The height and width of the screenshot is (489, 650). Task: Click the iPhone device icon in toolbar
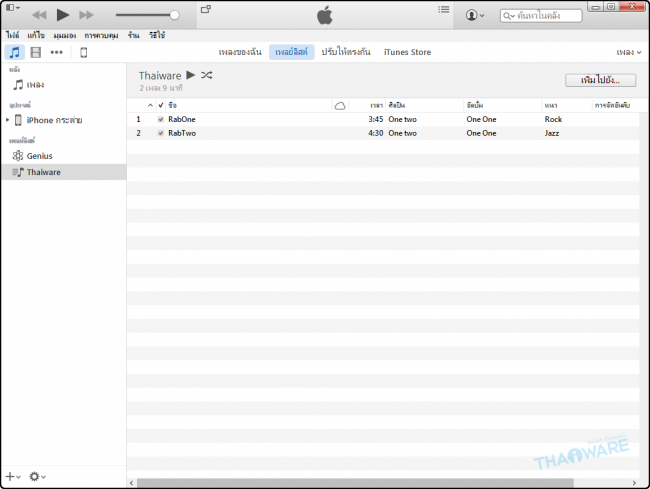click(83, 53)
